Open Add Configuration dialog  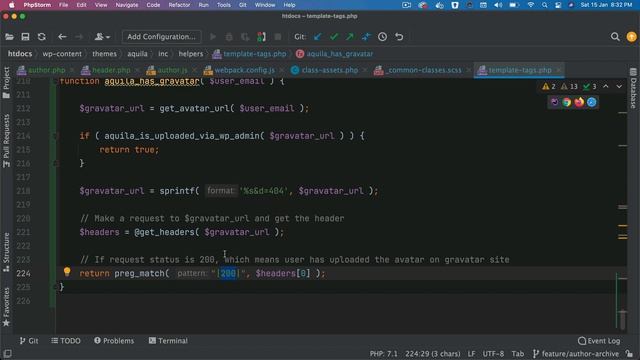point(162,37)
